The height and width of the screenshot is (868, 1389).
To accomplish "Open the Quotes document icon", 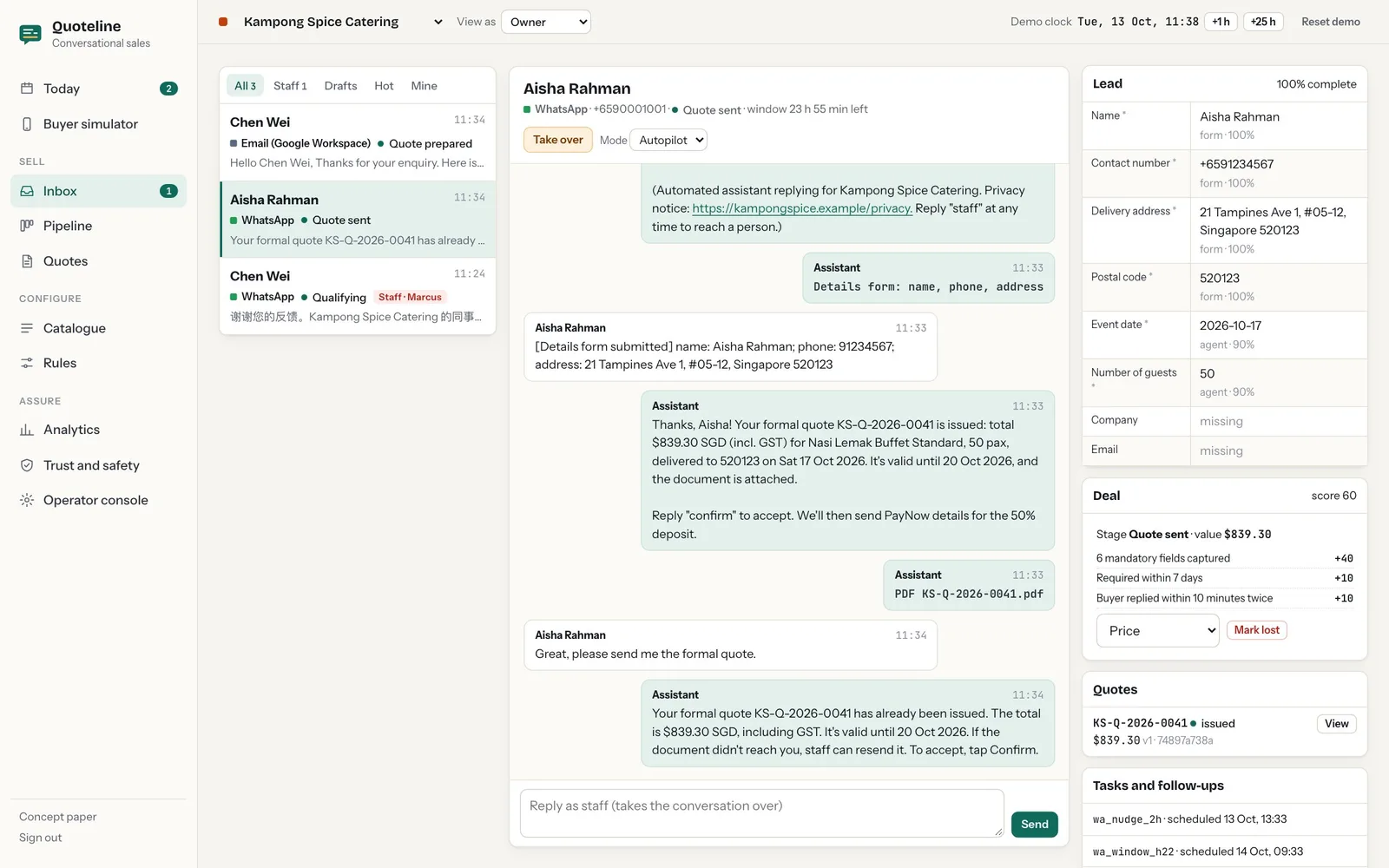I will 27,261.
